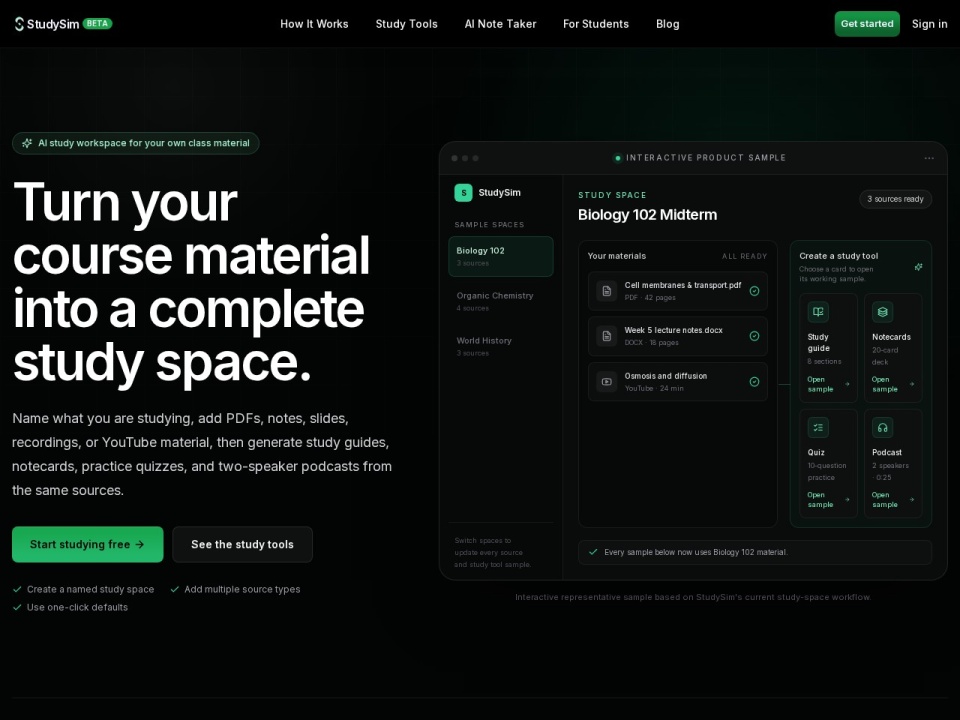Select the Organic Chemistry sample space
Image resolution: width=960 pixels, height=720 pixels.
pos(501,301)
